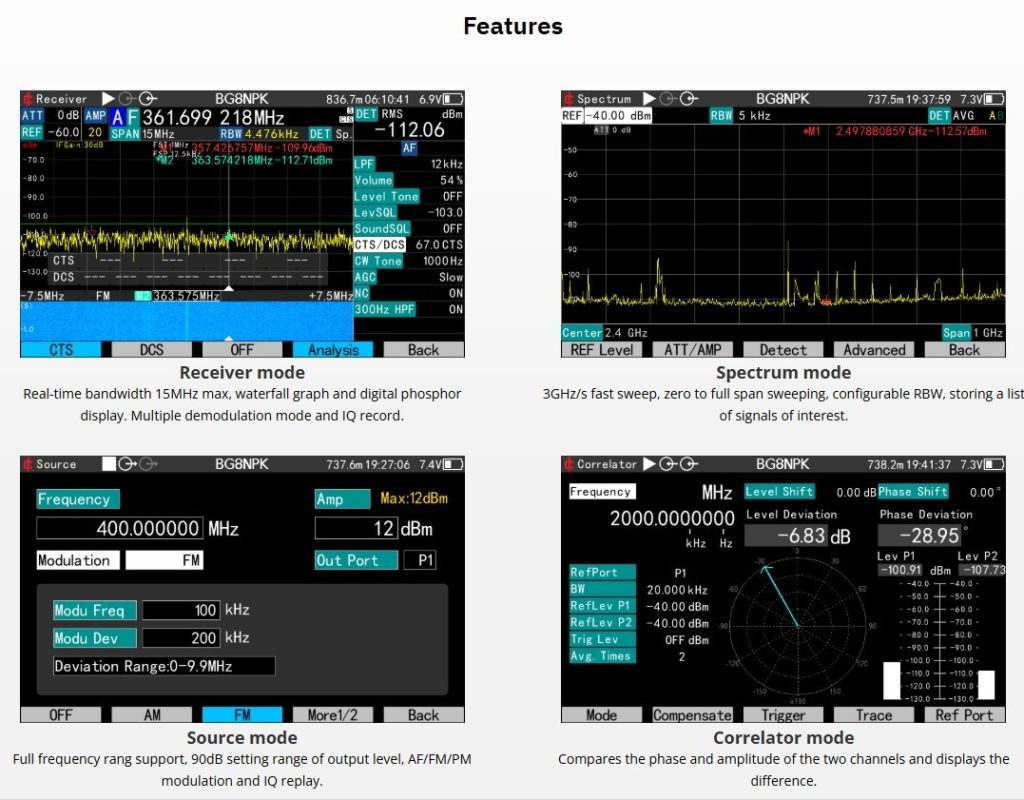Viewport: 1024px width, 800px height.
Task: Click the play icon in the Correlator status bar
Action: click(x=648, y=464)
